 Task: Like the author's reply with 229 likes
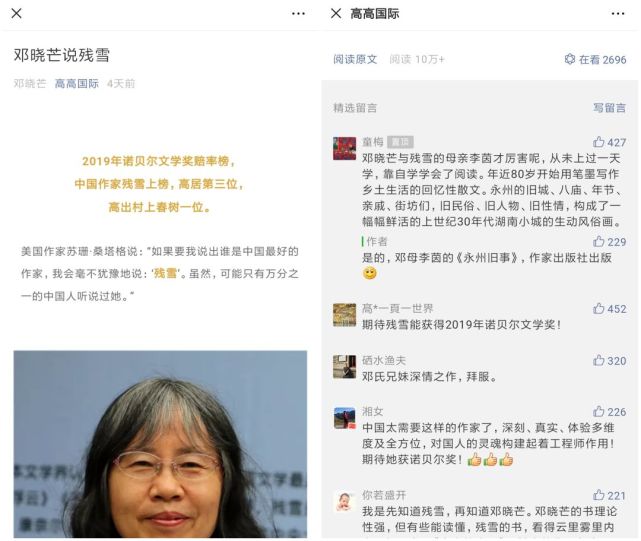tap(598, 241)
